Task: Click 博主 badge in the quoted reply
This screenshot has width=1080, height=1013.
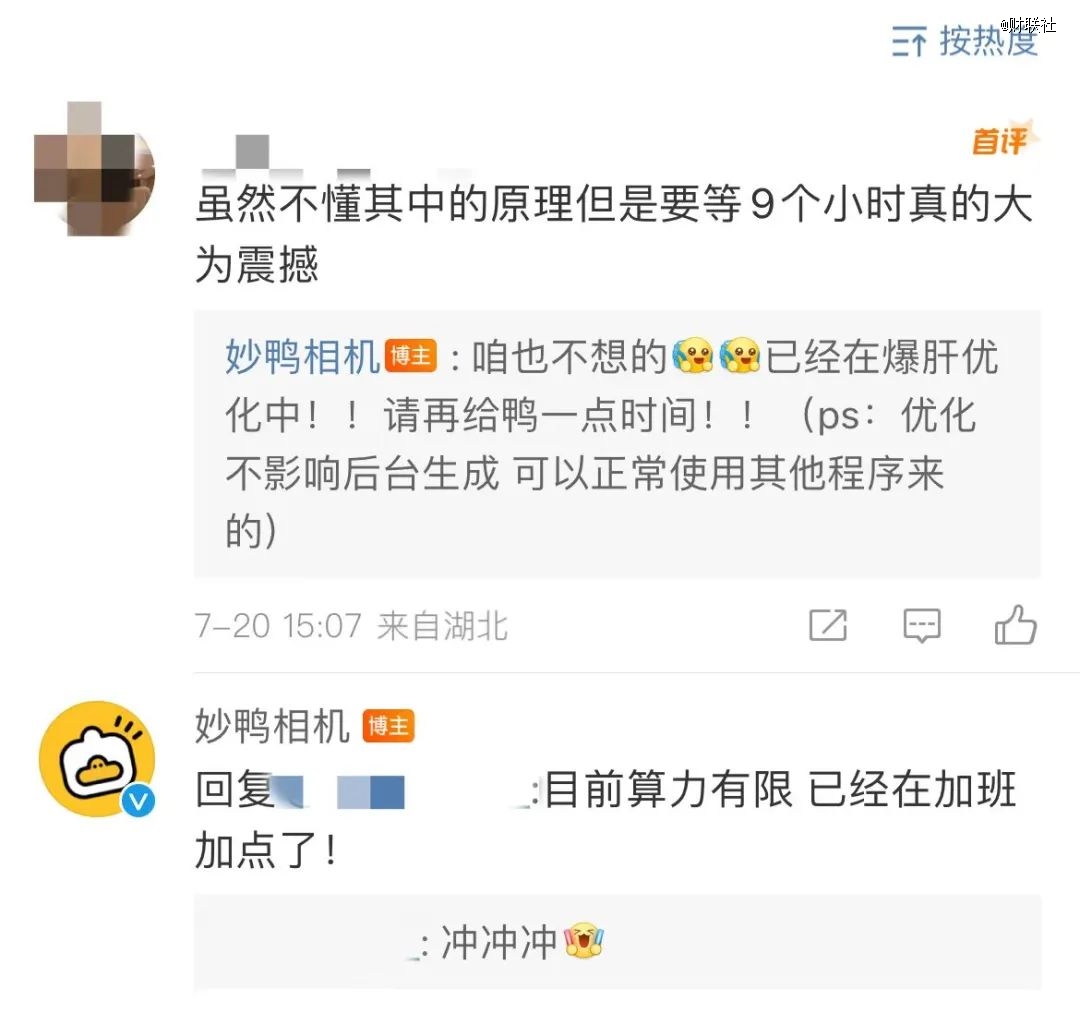Action: (x=411, y=356)
